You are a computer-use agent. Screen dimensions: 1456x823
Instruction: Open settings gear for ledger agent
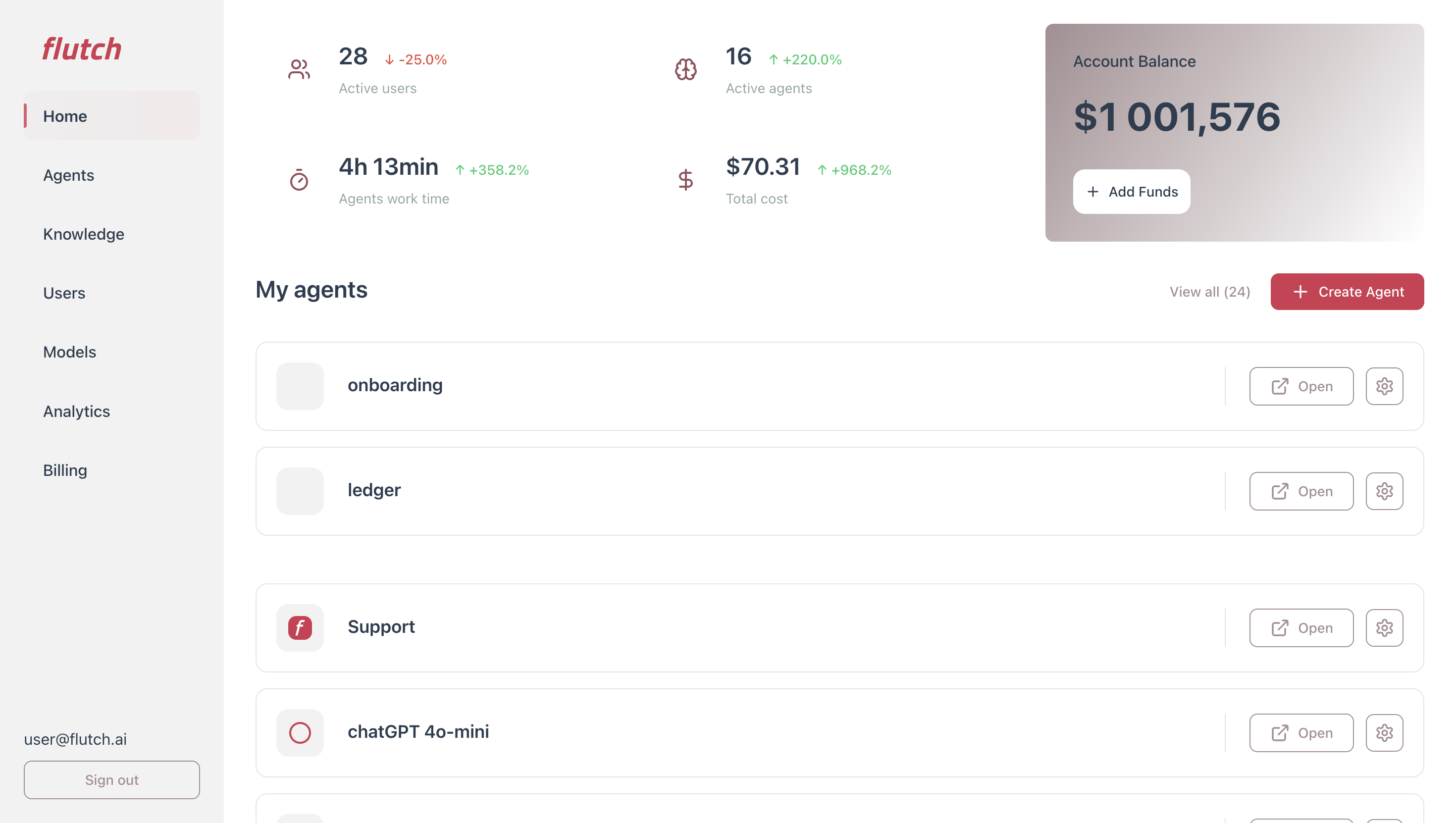click(1384, 491)
